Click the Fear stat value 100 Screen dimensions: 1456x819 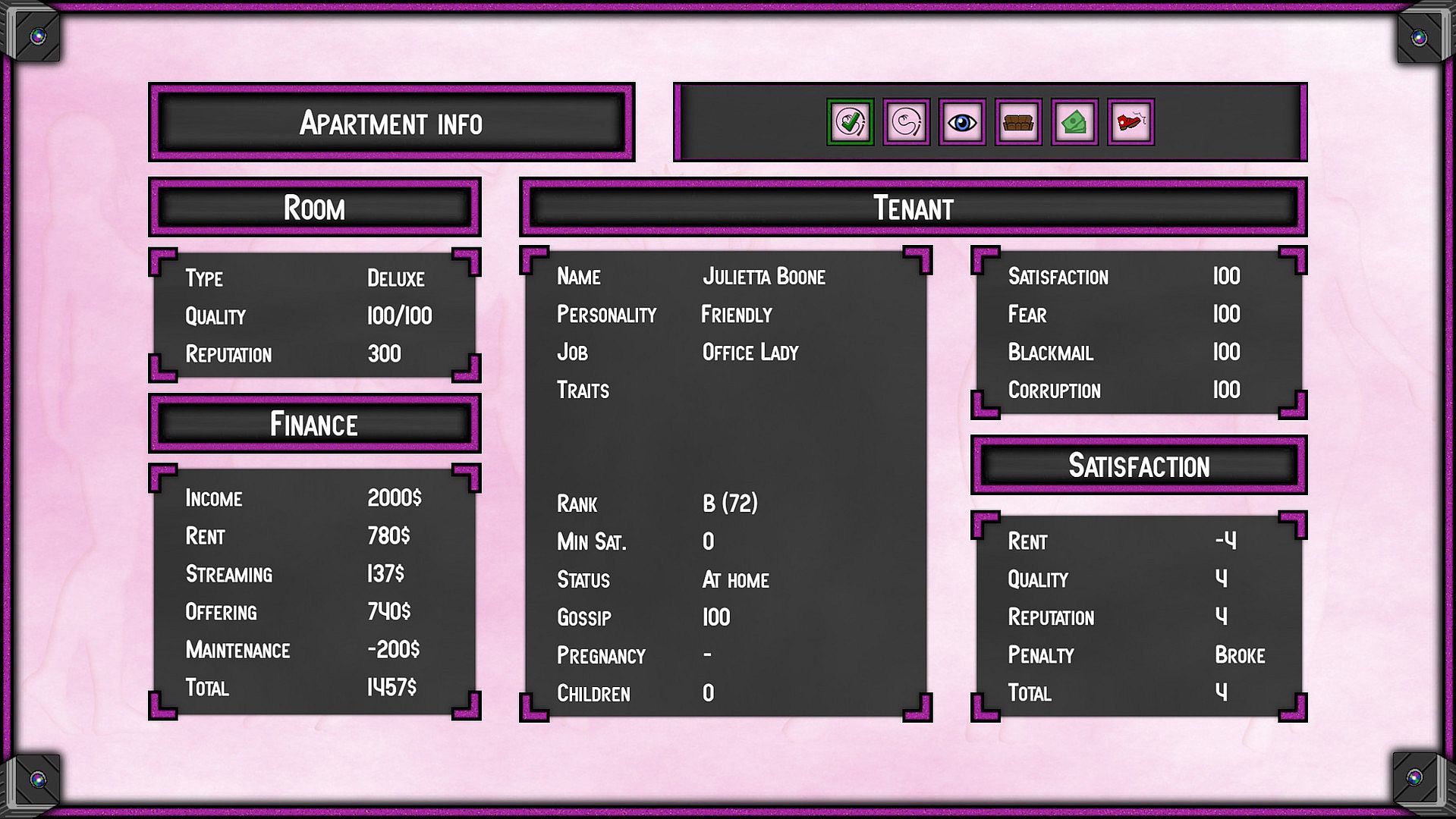tap(1227, 314)
